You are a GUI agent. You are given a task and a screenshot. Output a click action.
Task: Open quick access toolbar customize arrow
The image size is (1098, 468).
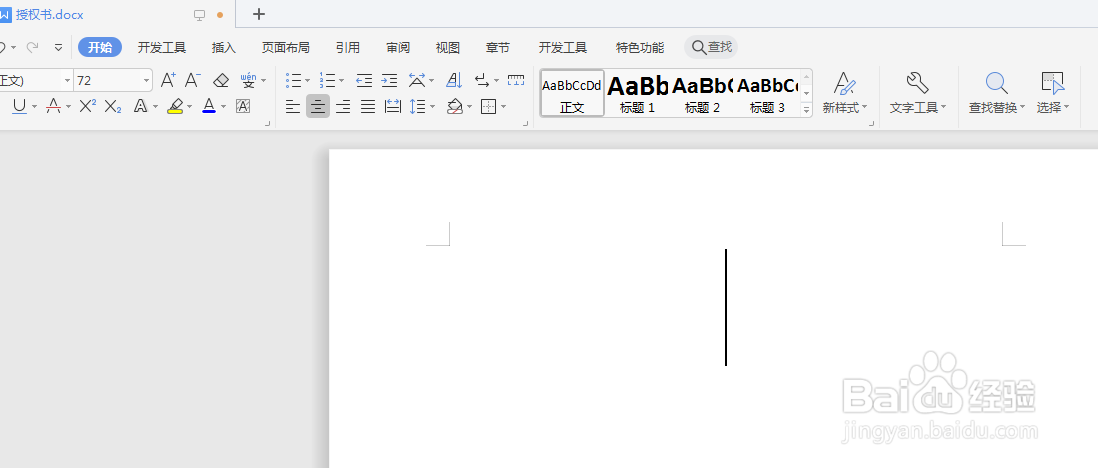pos(58,48)
